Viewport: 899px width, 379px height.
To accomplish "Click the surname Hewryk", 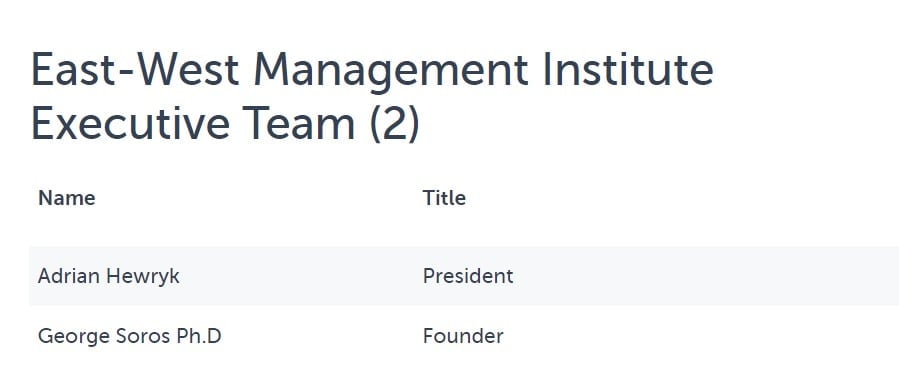I will (143, 276).
